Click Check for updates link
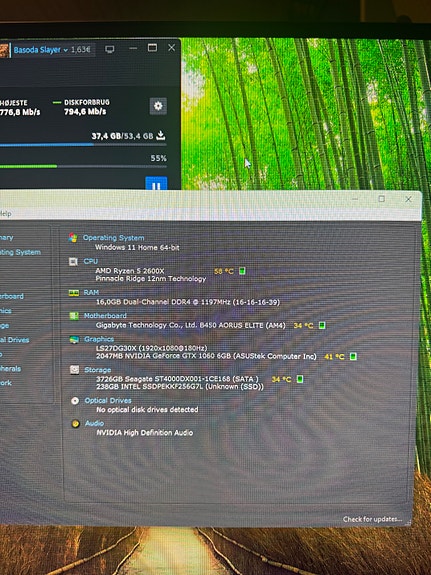This screenshot has height=575, width=431. (x=372, y=519)
